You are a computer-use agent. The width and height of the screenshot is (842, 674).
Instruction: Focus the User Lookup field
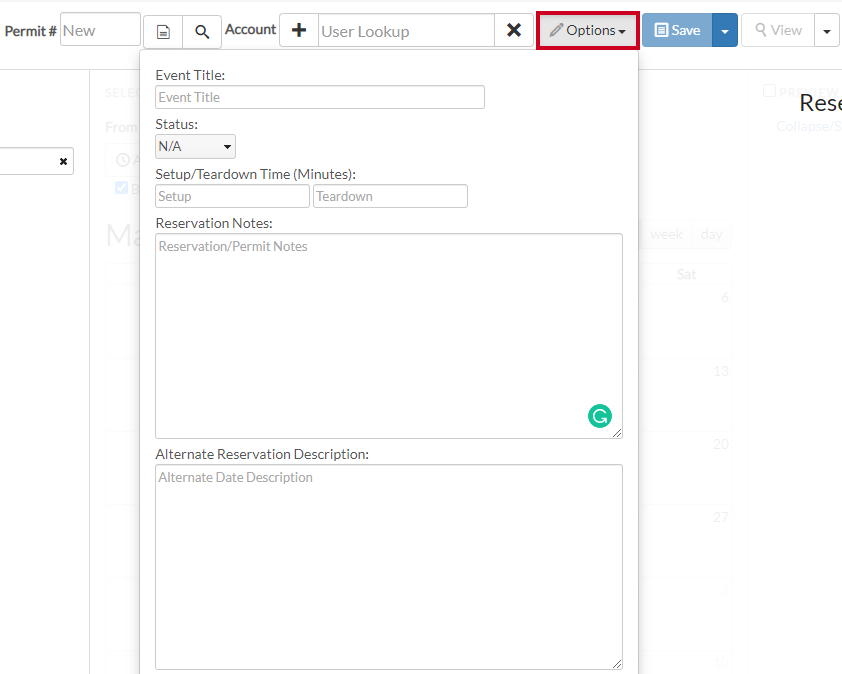pos(407,31)
